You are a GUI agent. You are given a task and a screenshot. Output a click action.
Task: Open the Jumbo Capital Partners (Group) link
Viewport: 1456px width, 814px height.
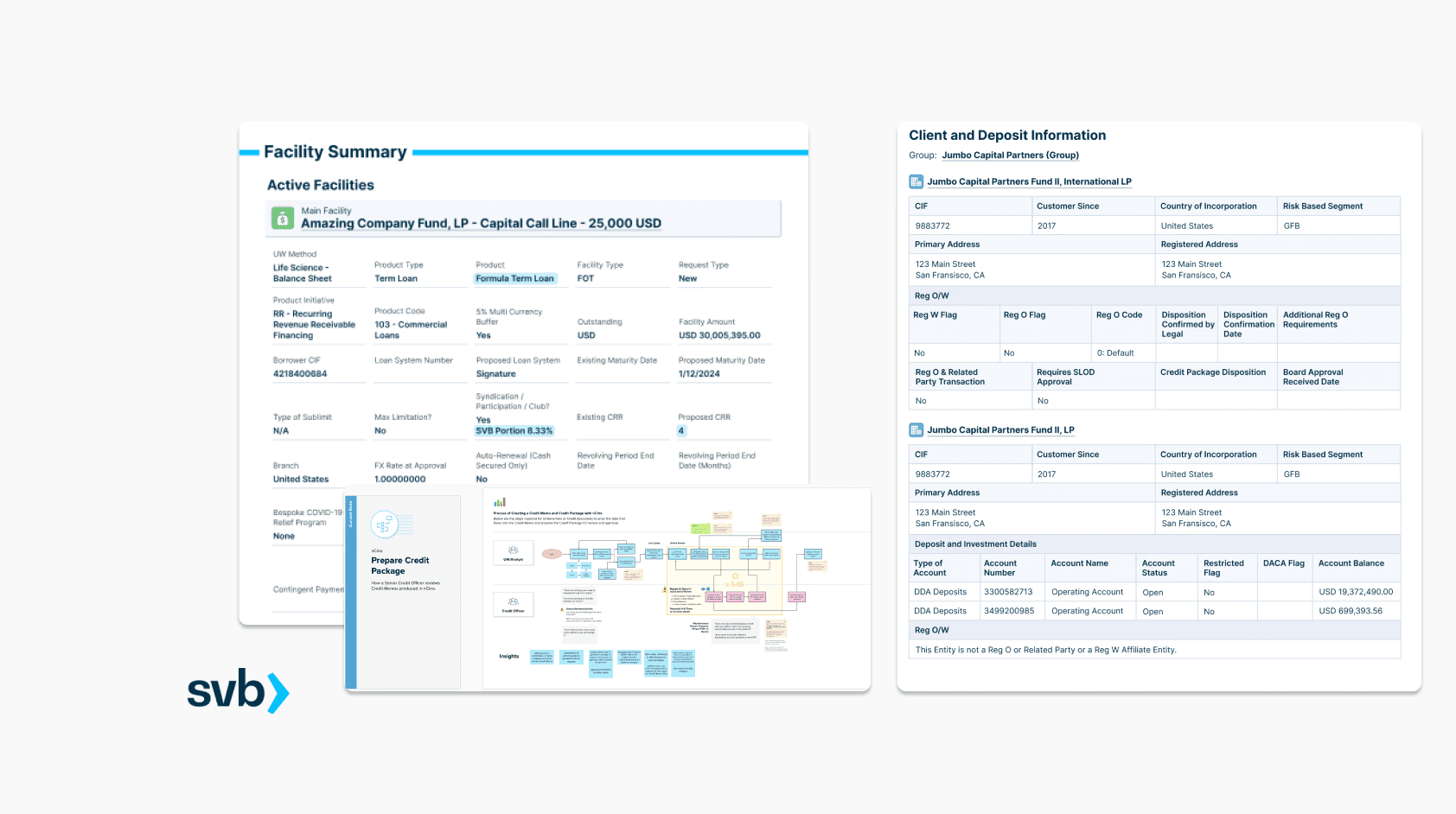1010,156
